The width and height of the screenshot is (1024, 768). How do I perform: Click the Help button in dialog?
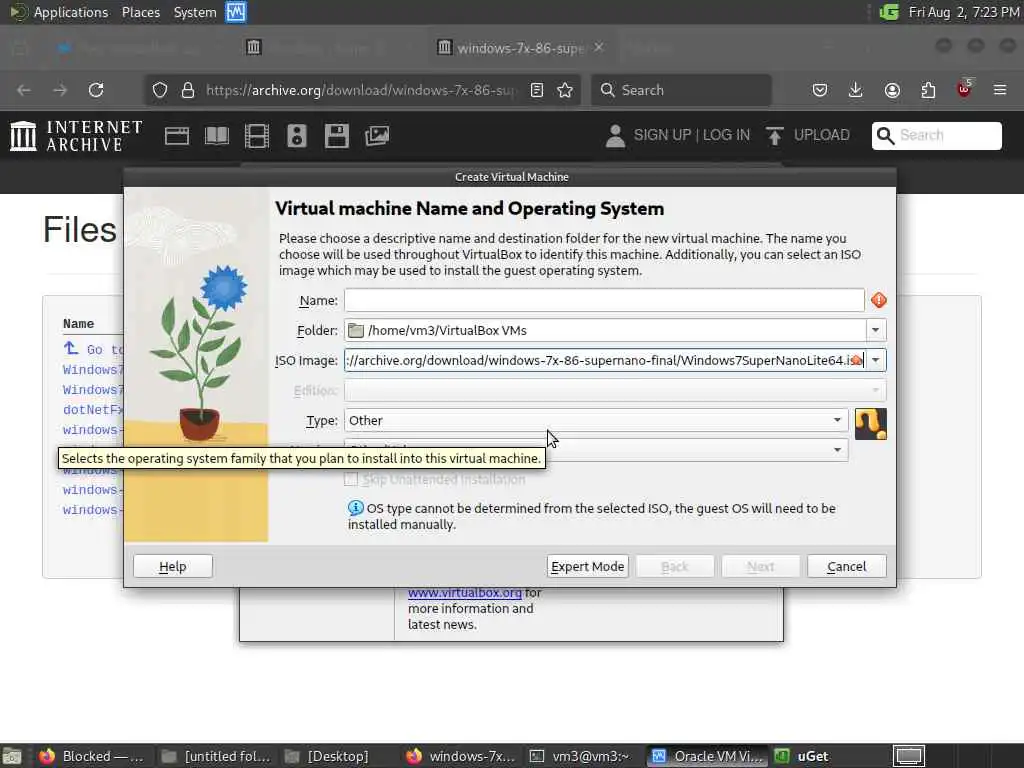(x=173, y=566)
